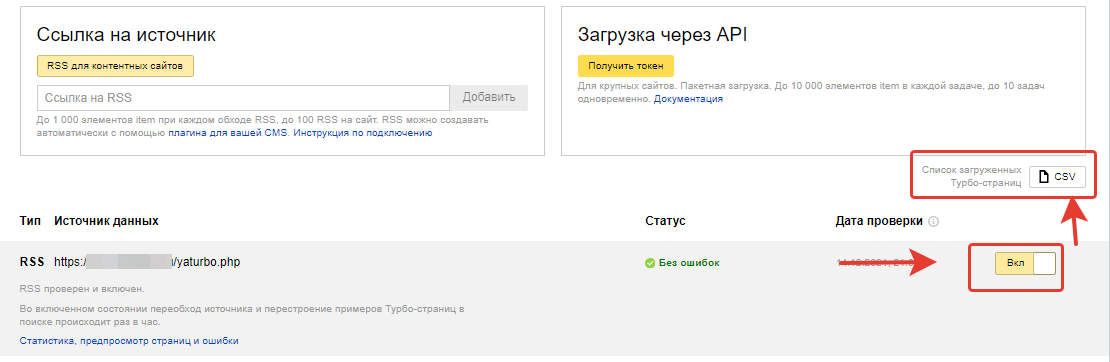The height and width of the screenshot is (362, 1110).
Task: Click the Ссылка на источник heading
Action: click(126, 35)
